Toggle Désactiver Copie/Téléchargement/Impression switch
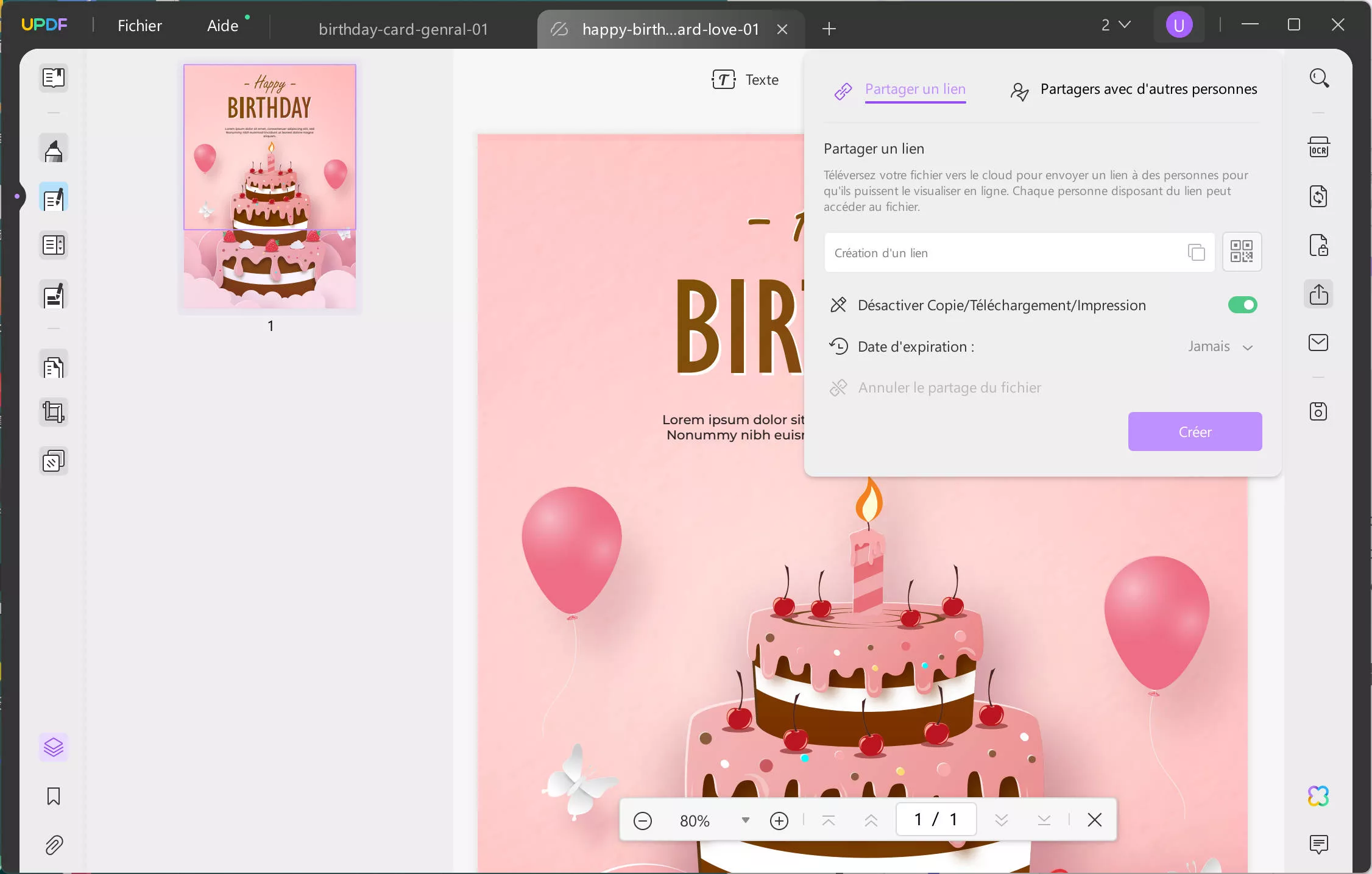 click(1242, 305)
